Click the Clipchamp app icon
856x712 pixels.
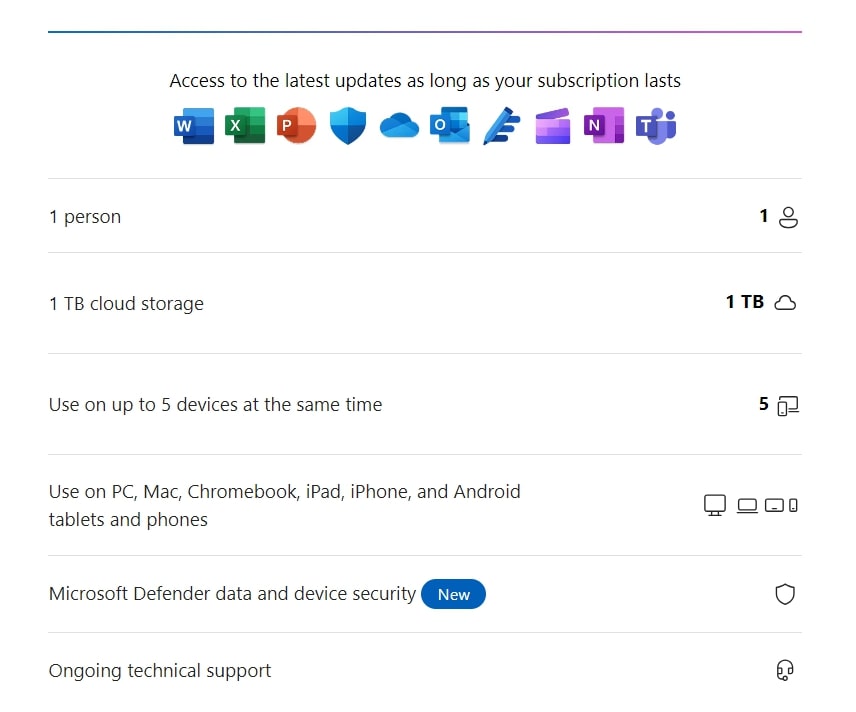(x=552, y=126)
